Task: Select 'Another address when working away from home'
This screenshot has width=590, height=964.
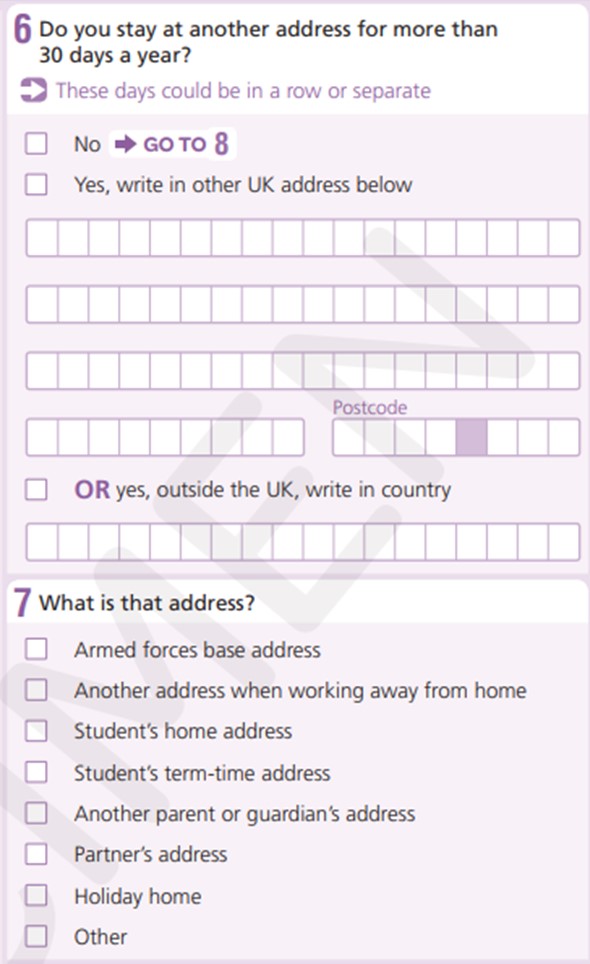Action: coord(36,690)
